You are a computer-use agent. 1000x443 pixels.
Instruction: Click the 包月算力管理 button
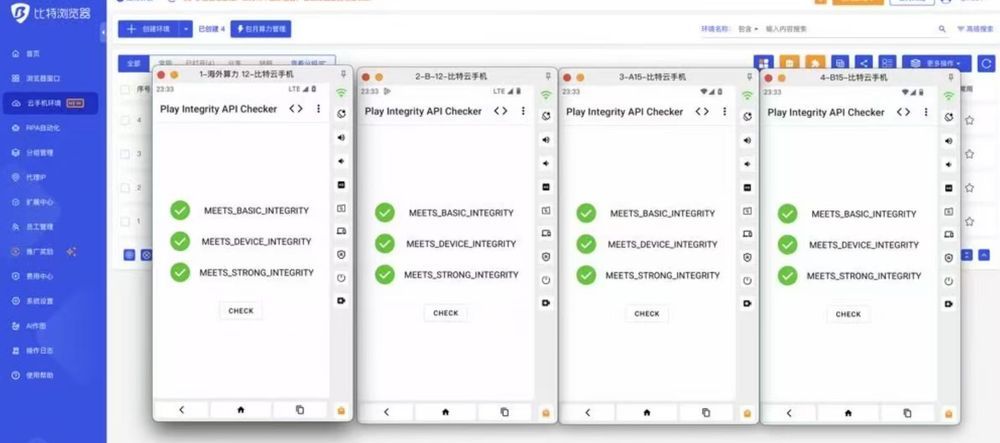(x=261, y=29)
